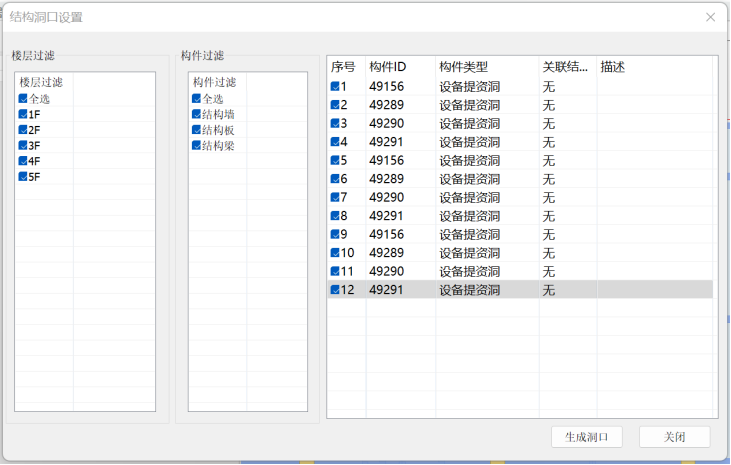Click 设备提资洞 type in row 1
The height and width of the screenshot is (465, 731).
coord(469,86)
